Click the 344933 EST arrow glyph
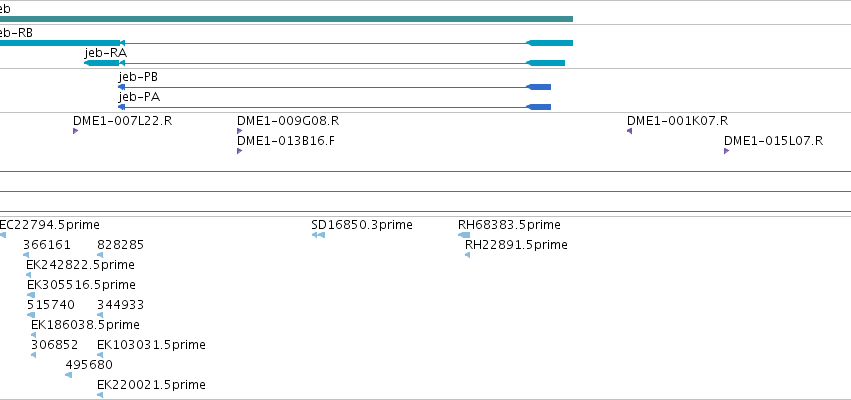The height and width of the screenshot is (400, 851). 100,315
